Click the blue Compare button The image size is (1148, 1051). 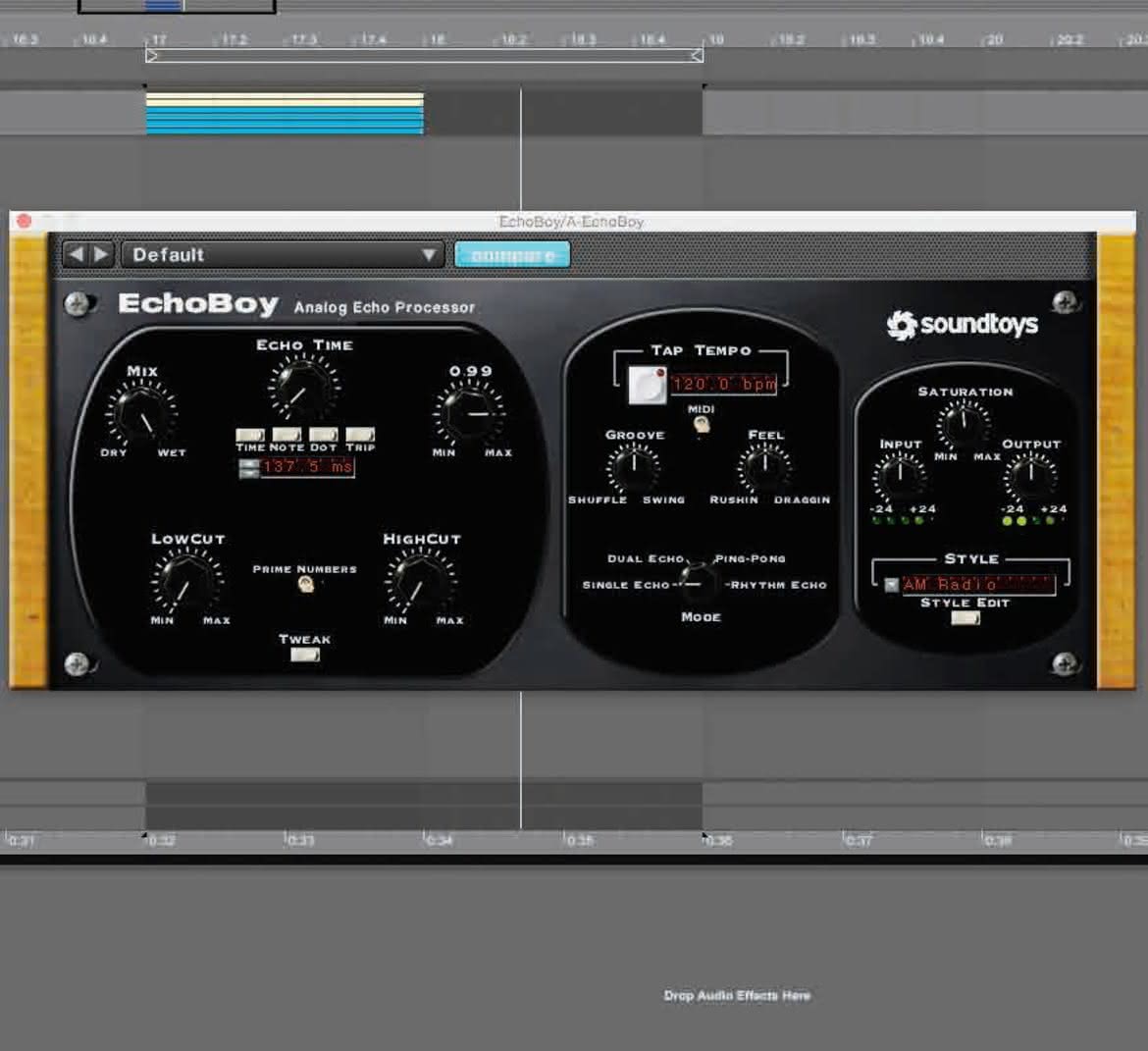coord(512,255)
